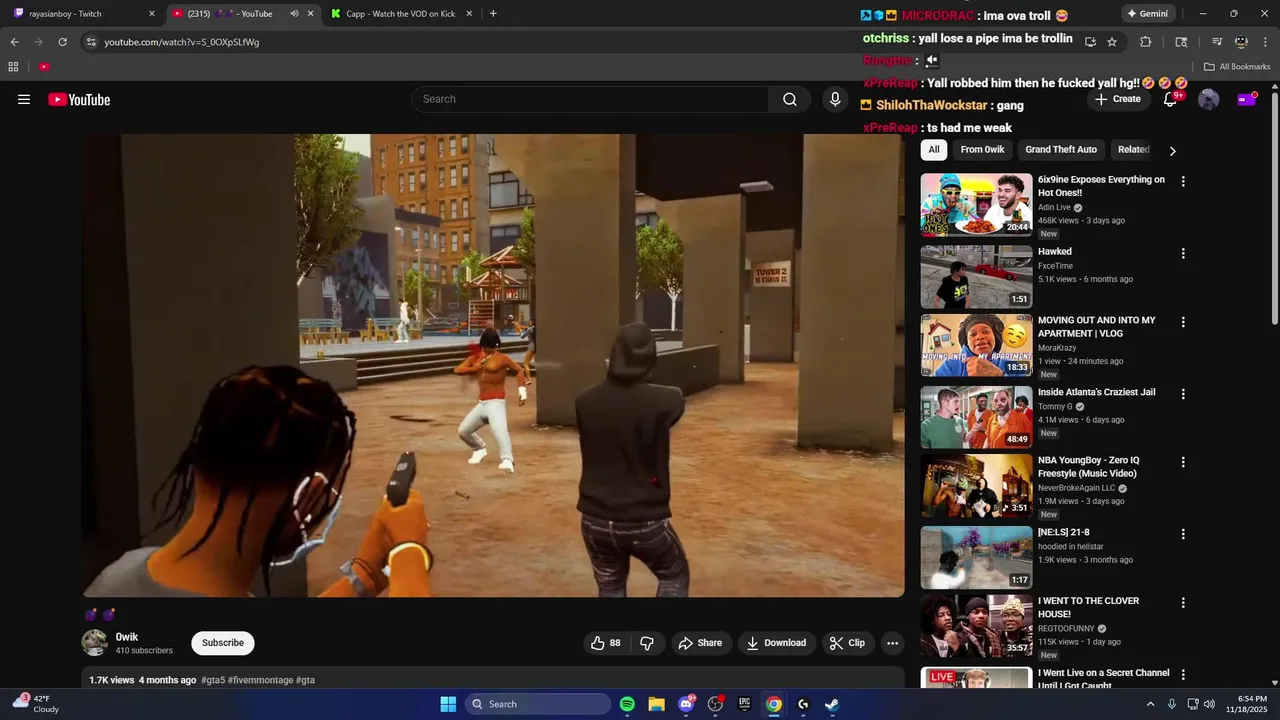Open Chrome profile avatar
Viewport: 1280px width, 720px height.
(1241, 42)
